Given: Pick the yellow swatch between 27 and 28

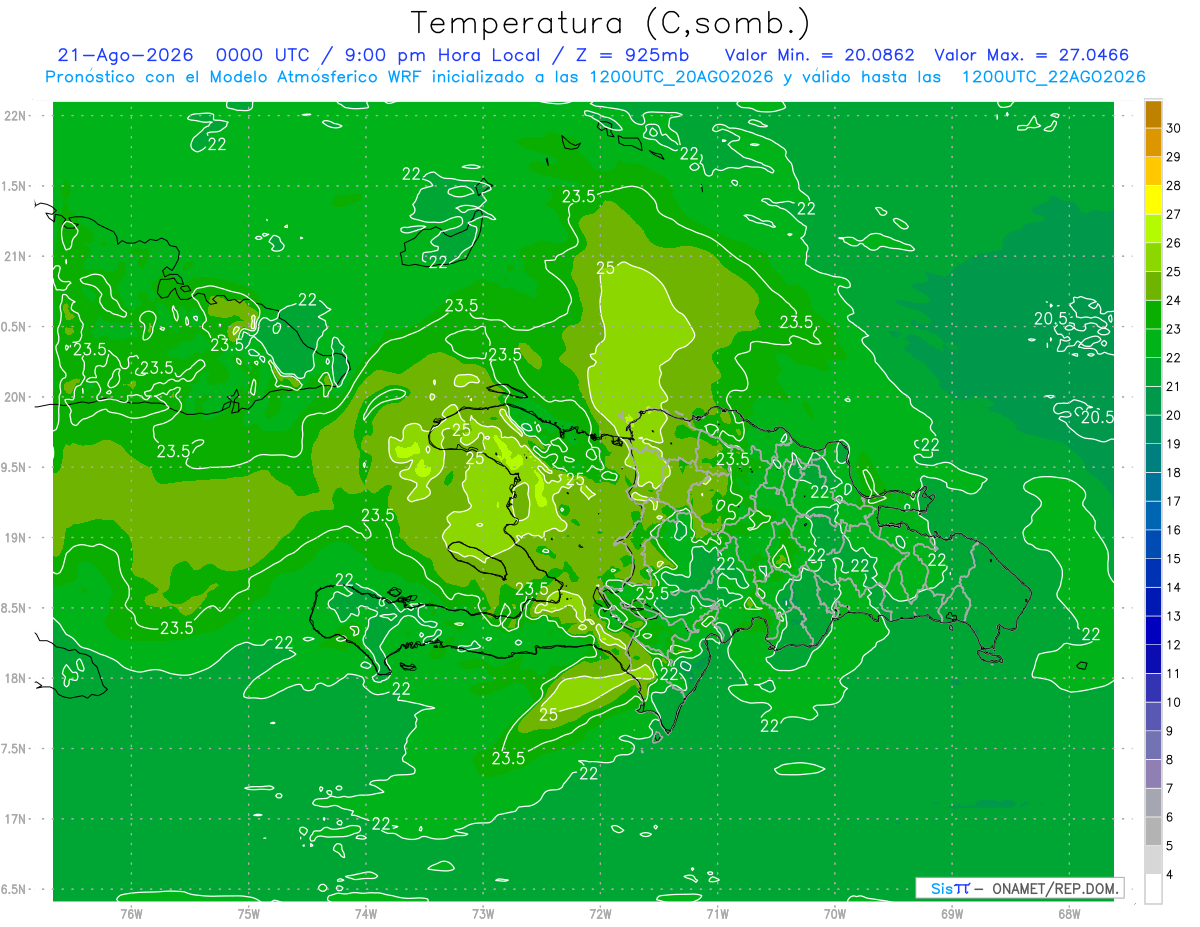Looking at the screenshot, I should 1153,200.
